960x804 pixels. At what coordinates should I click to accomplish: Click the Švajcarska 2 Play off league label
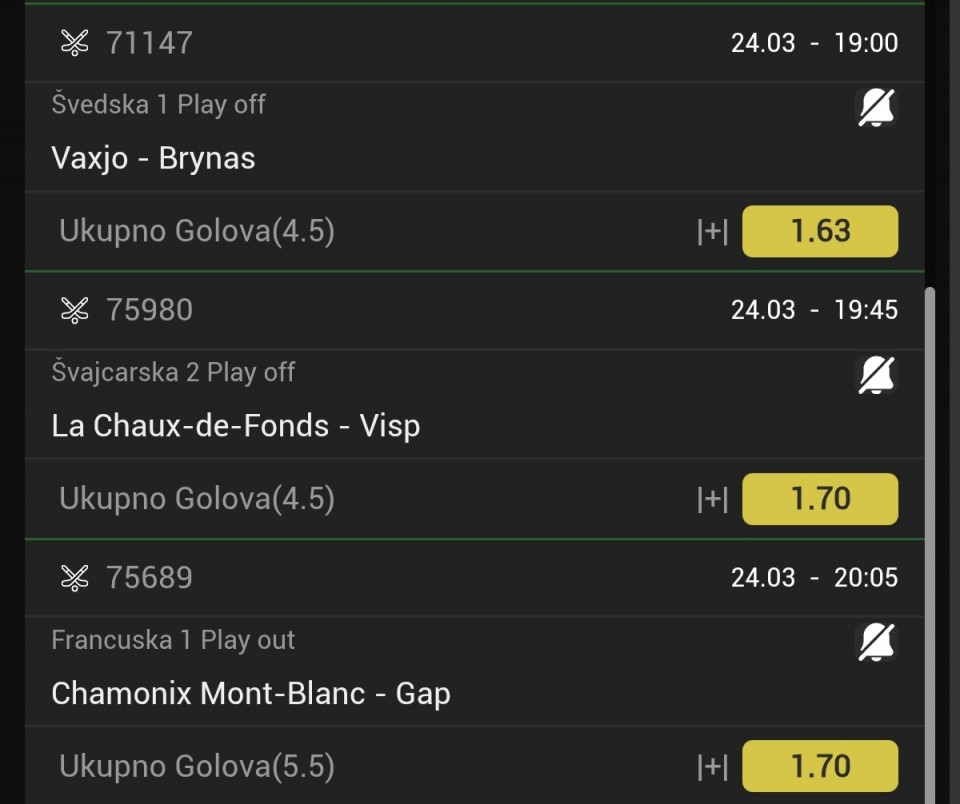point(173,372)
